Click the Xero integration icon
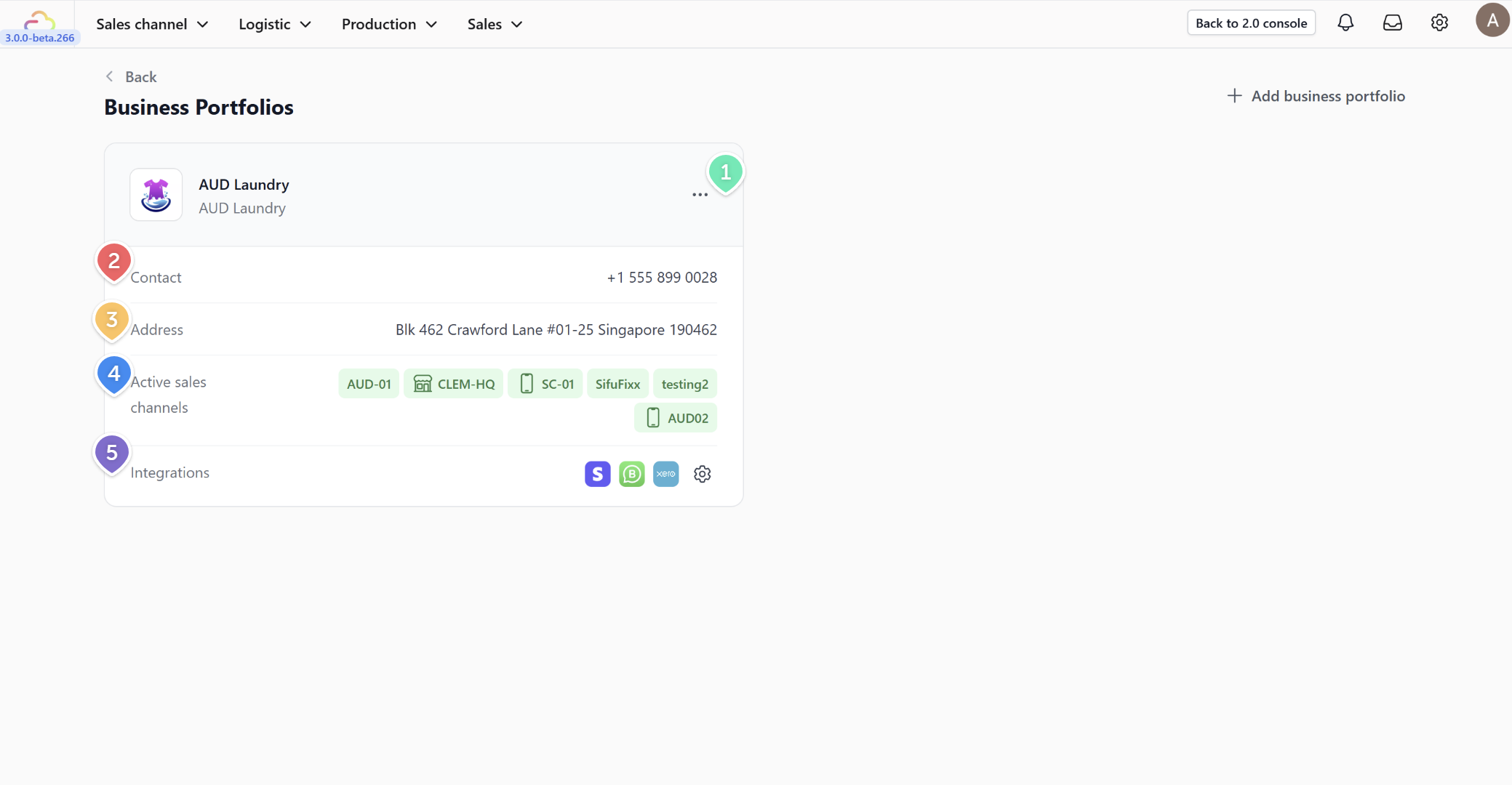1512x785 pixels. (x=665, y=474)
